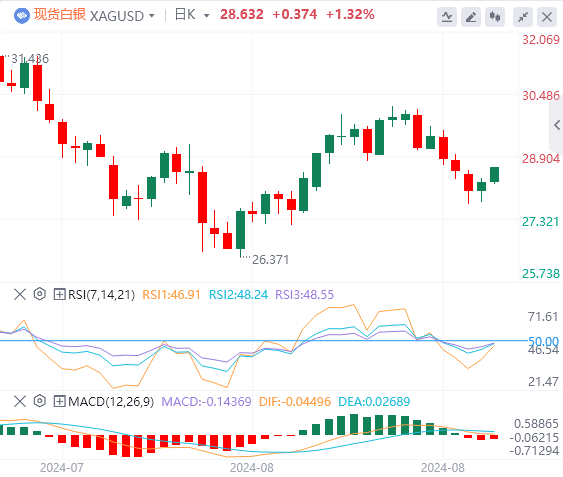Viewport: 563px width, 477px height.
Task: Click the RSI1:46.91 value
Action: pos(171,295)
